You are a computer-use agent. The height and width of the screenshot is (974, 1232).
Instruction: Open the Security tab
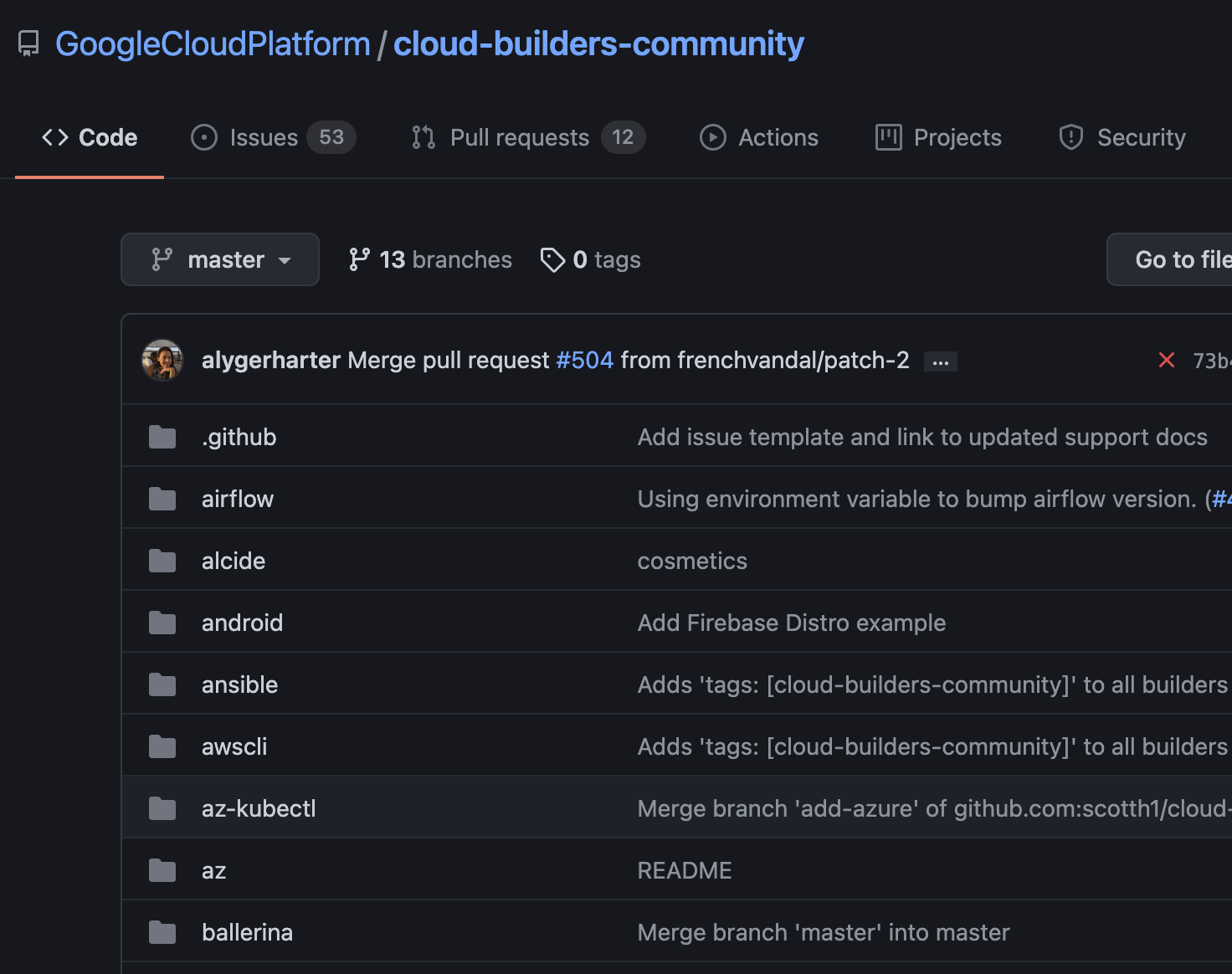coord(1122,137)
